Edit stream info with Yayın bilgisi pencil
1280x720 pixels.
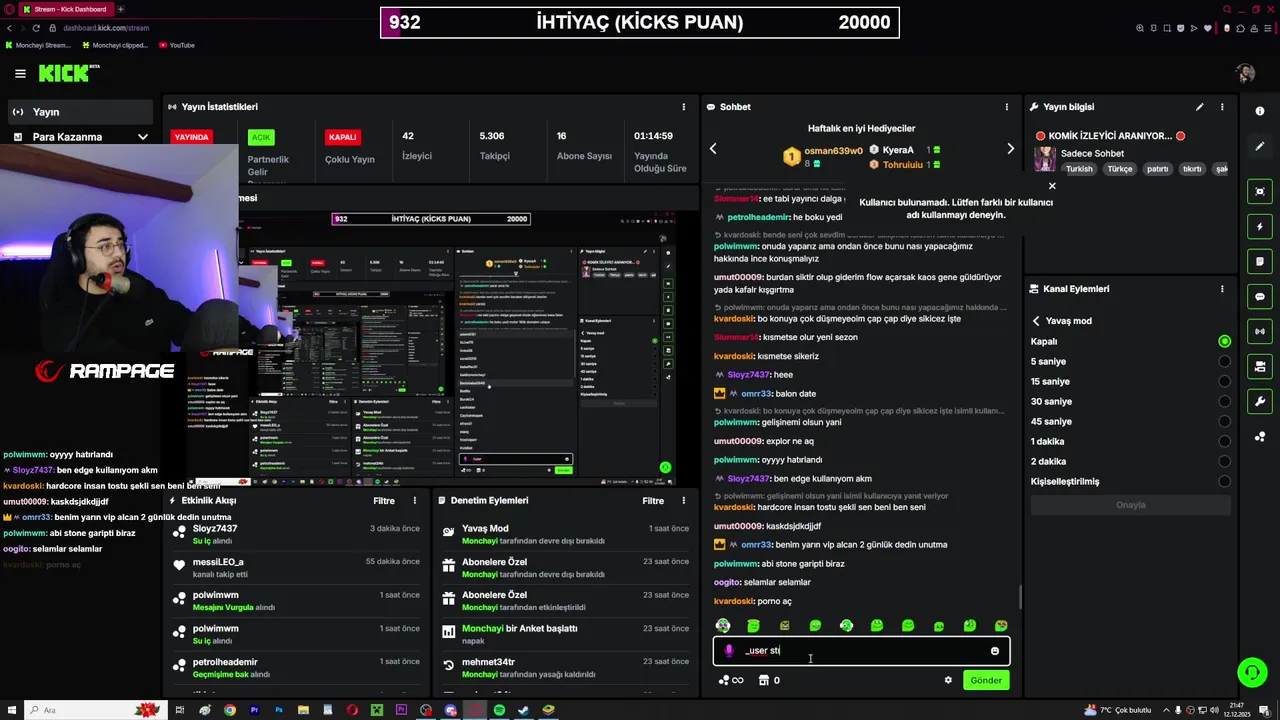[1199, 107]
